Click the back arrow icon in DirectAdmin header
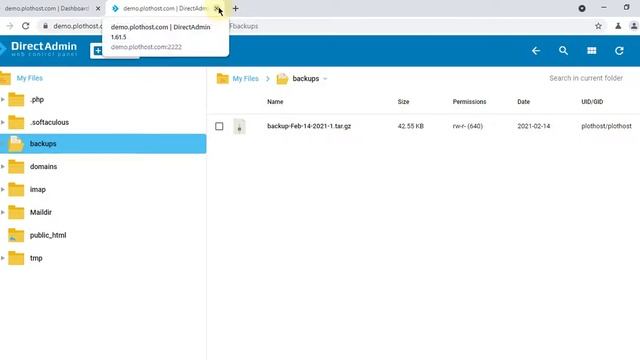The image size is (640, 360). [x=536, y=51]
